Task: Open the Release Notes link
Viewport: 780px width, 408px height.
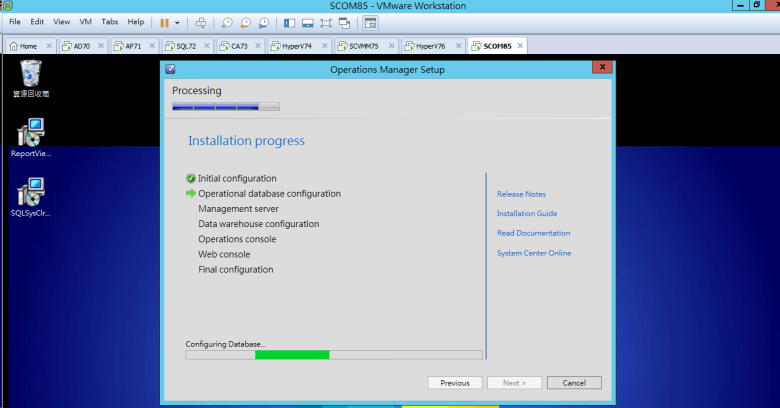Action: coord(521,194)
